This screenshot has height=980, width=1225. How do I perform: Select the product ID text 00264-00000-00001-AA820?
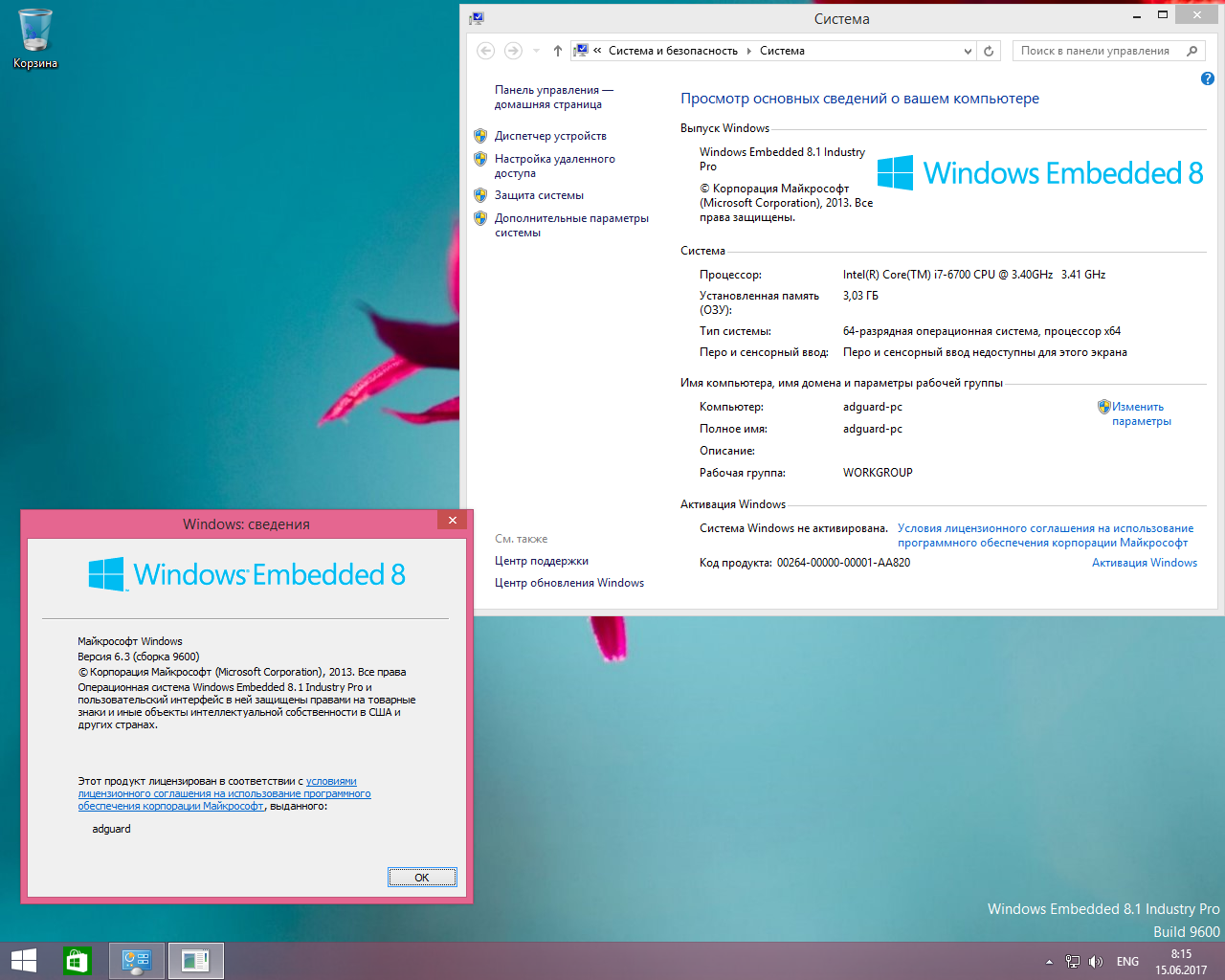click(843, 563)
